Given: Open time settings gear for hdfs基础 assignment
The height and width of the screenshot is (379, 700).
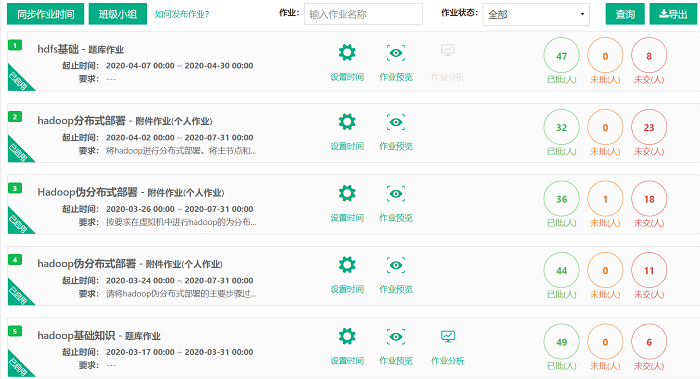Looking at the screenshot, I should (x=347, y=53).
